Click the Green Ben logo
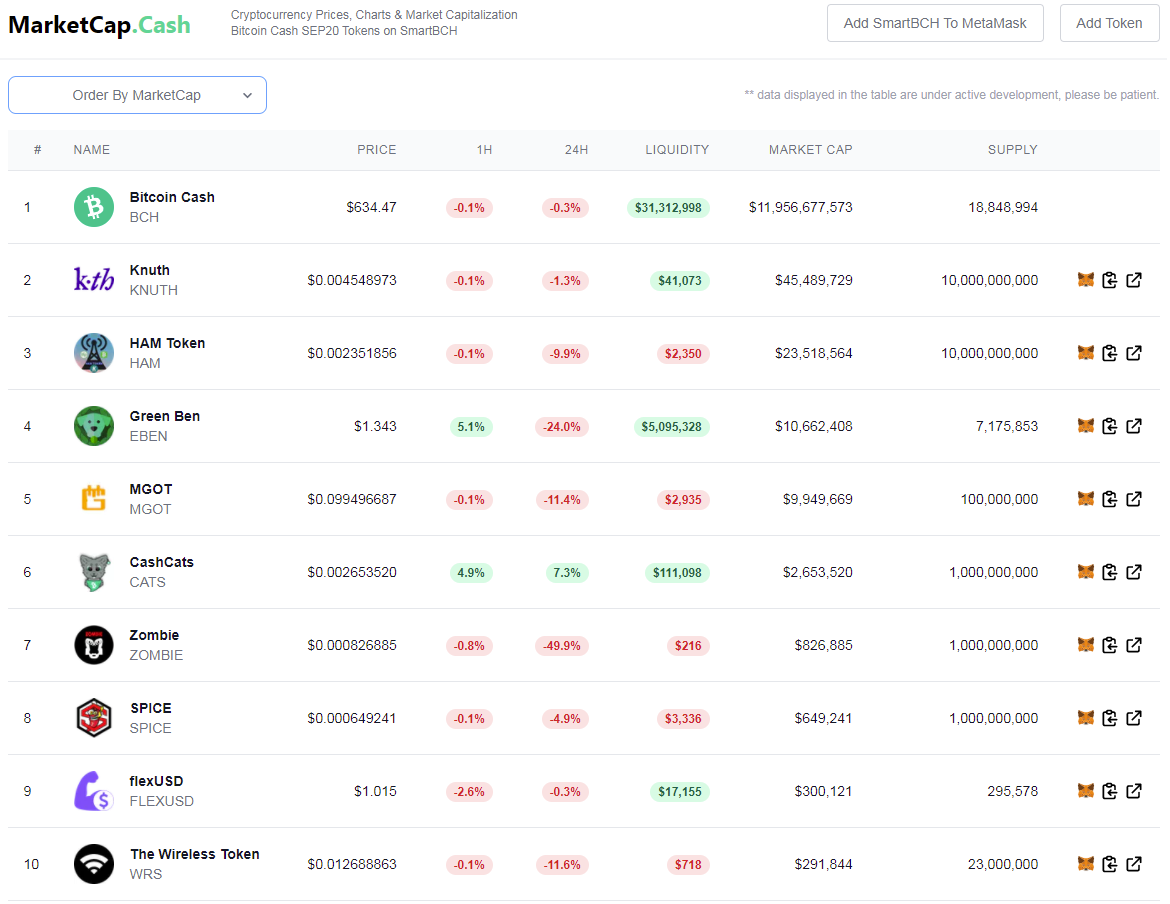 point(94,427)
